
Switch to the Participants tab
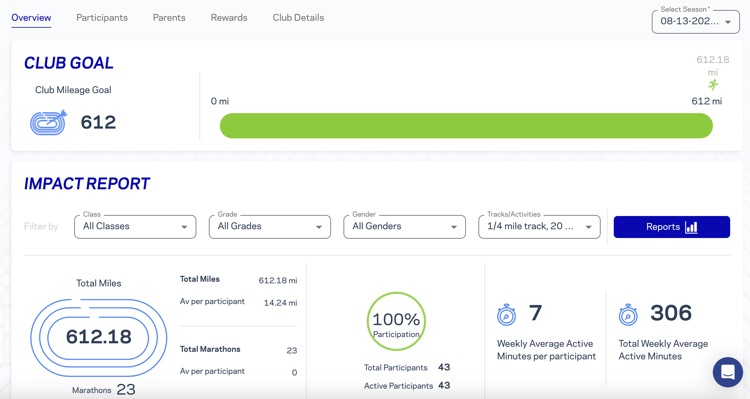coord(102,18)
